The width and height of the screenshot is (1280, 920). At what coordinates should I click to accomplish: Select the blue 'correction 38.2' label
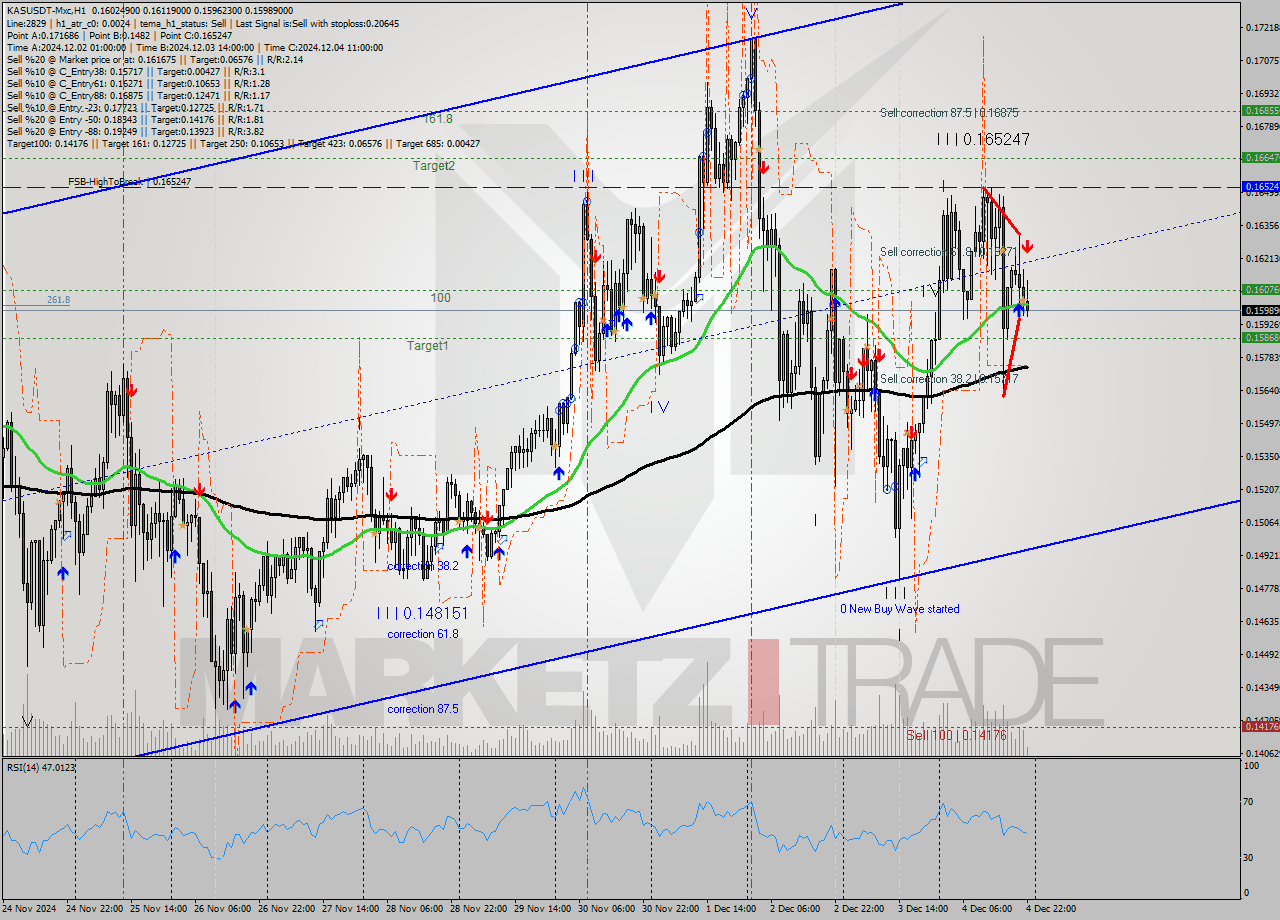(423, 566)
